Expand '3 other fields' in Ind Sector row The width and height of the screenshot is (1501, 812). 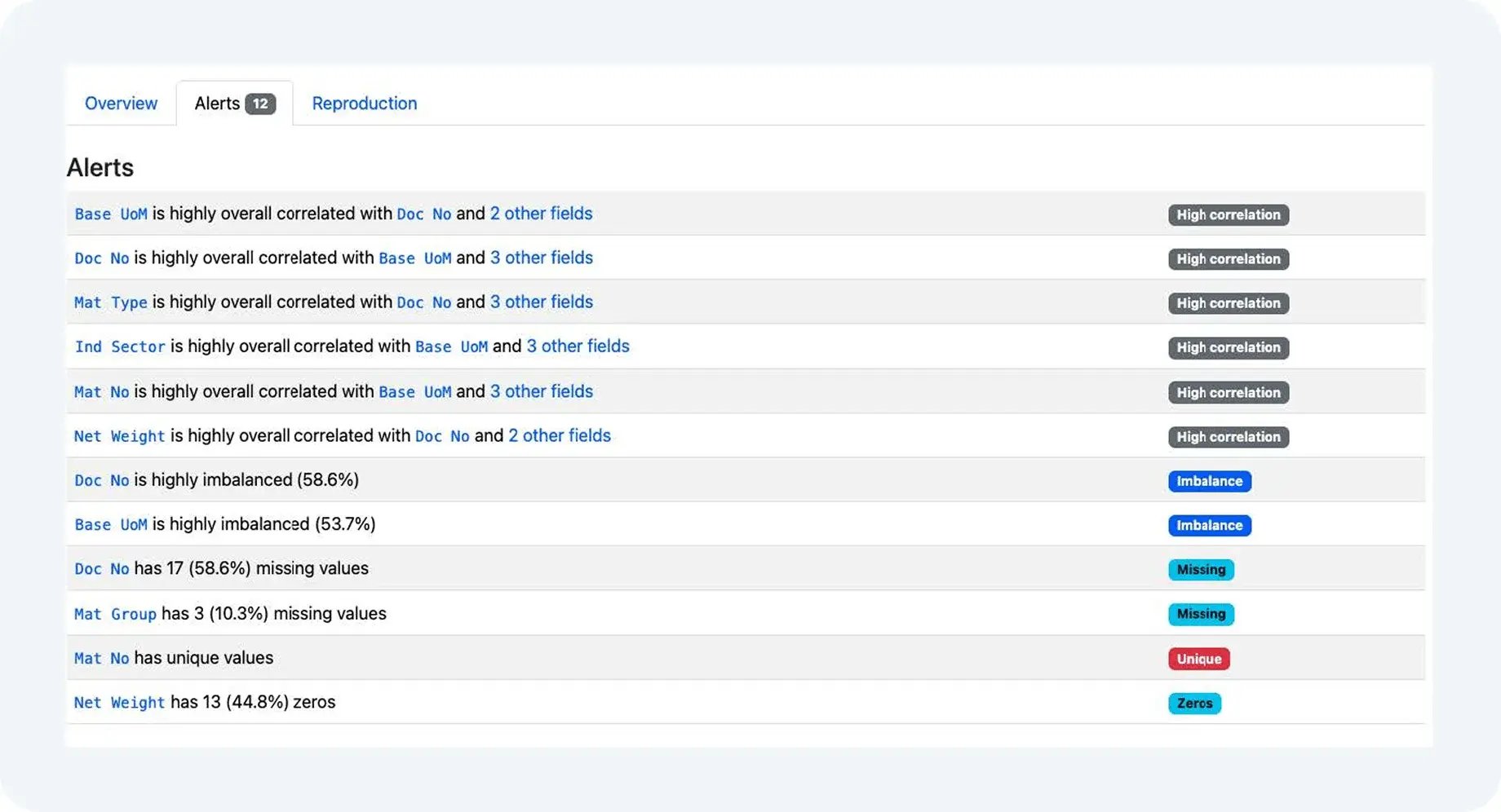coord(578,346)
